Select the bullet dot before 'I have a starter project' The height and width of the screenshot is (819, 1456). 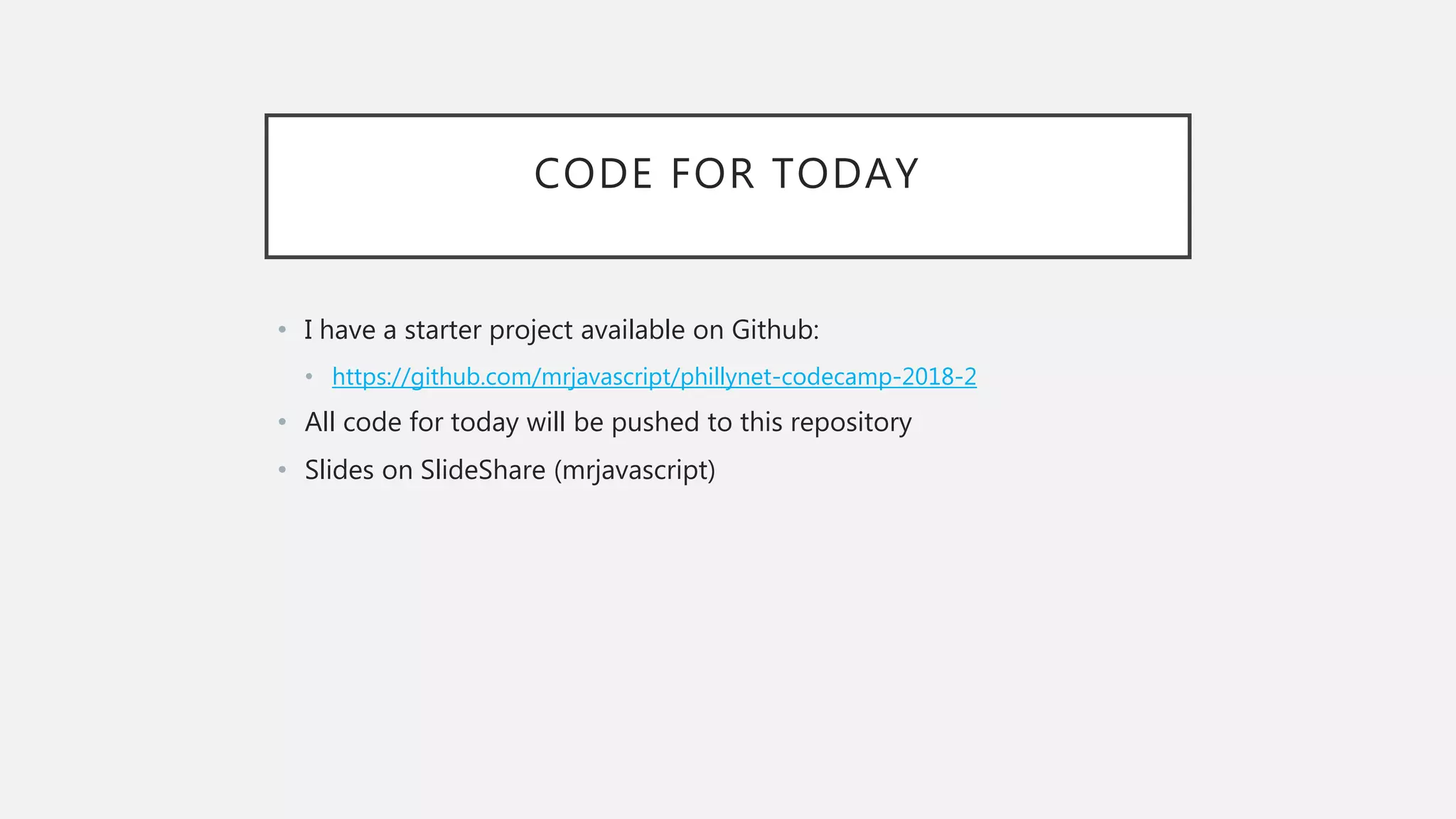pos(282,330)
